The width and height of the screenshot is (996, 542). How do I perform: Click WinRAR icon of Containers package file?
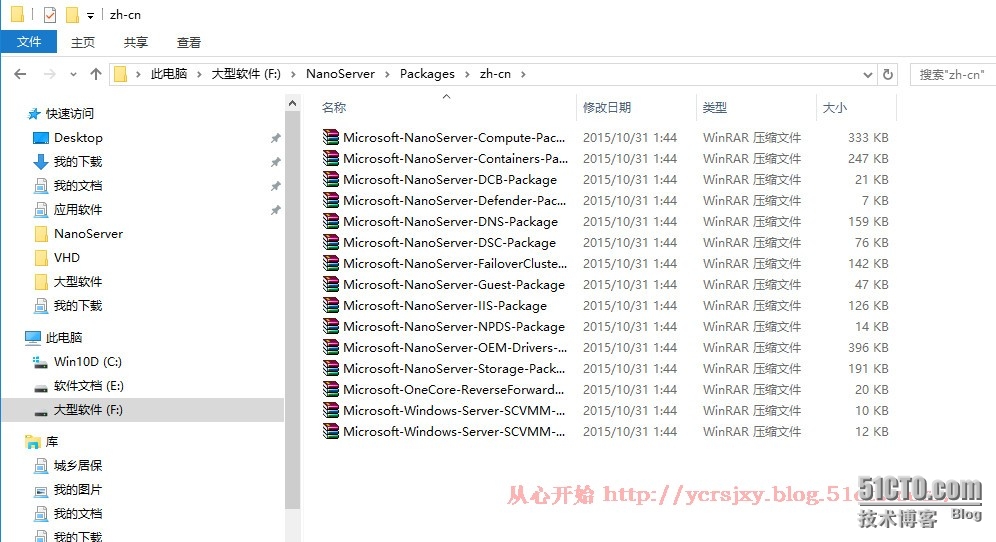(x=330, y=158)
